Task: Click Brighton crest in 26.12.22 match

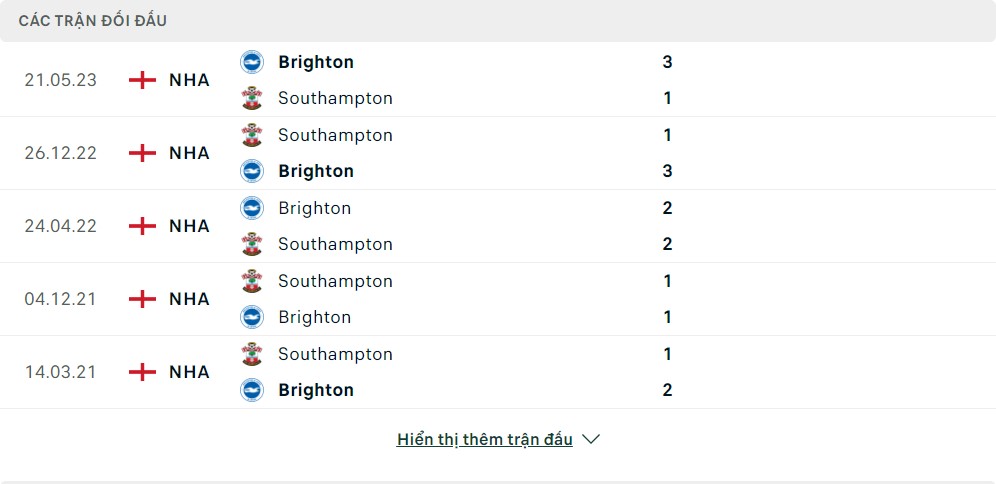Action: (252, 171)
